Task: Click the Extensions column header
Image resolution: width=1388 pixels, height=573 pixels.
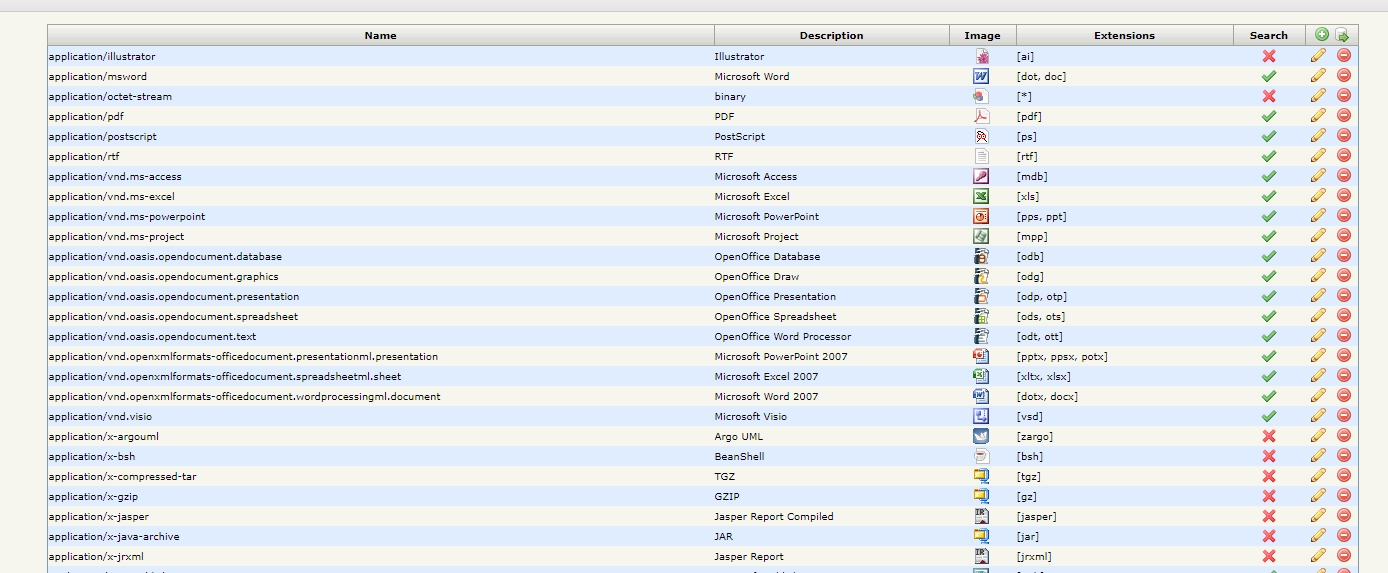Action: 1124,35
